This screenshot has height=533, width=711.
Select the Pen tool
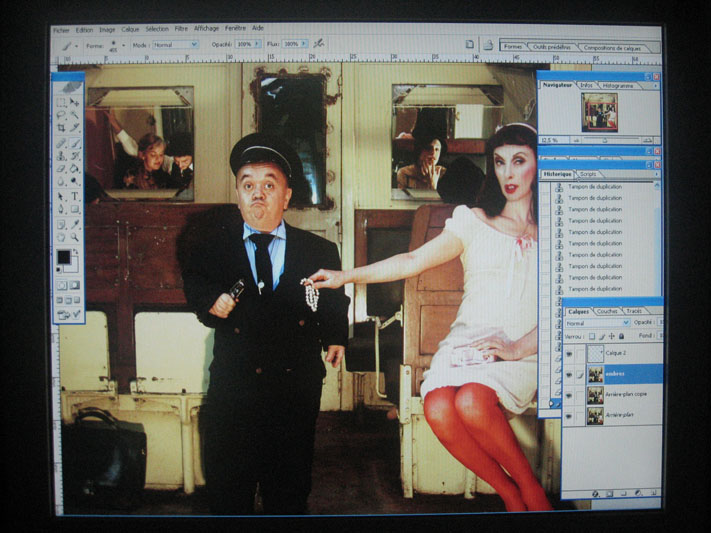pos(61,209)
